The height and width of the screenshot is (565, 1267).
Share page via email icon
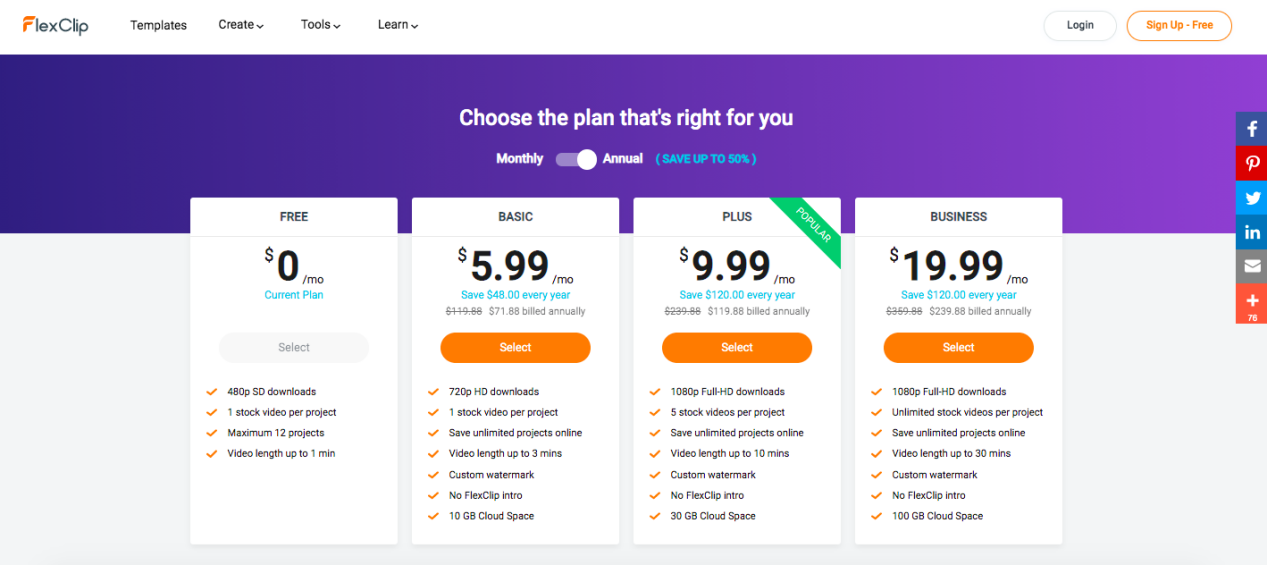pyautogui.click(x=1251, y=266)
